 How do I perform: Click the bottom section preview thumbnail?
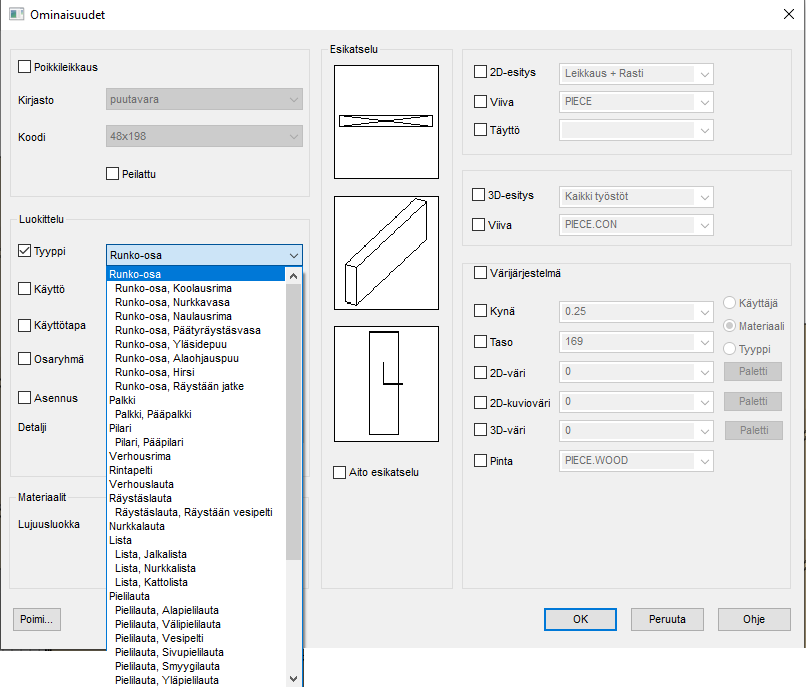point(386,384)
